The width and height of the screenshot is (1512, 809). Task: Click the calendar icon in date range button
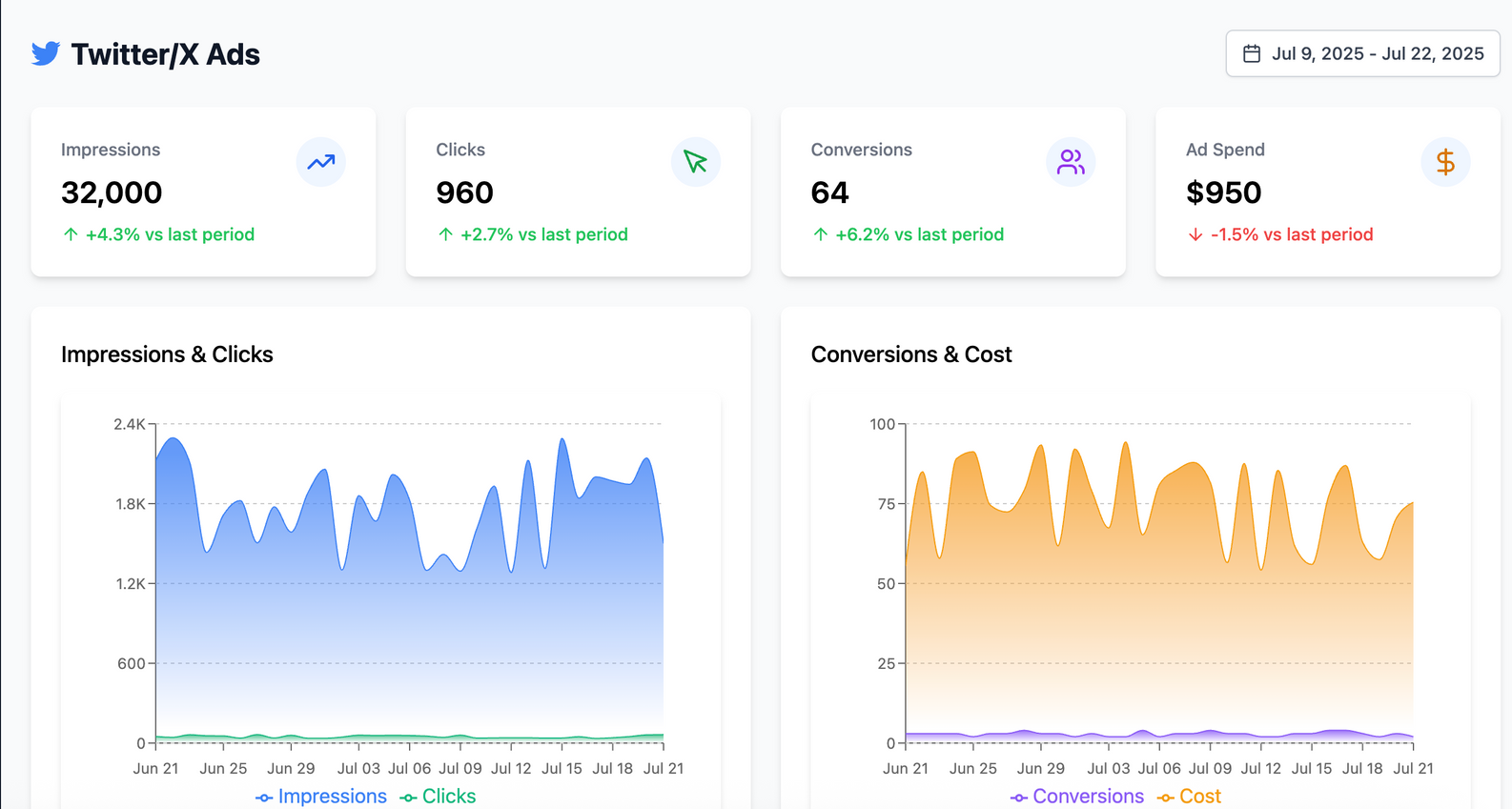(x=1252, y=53)
